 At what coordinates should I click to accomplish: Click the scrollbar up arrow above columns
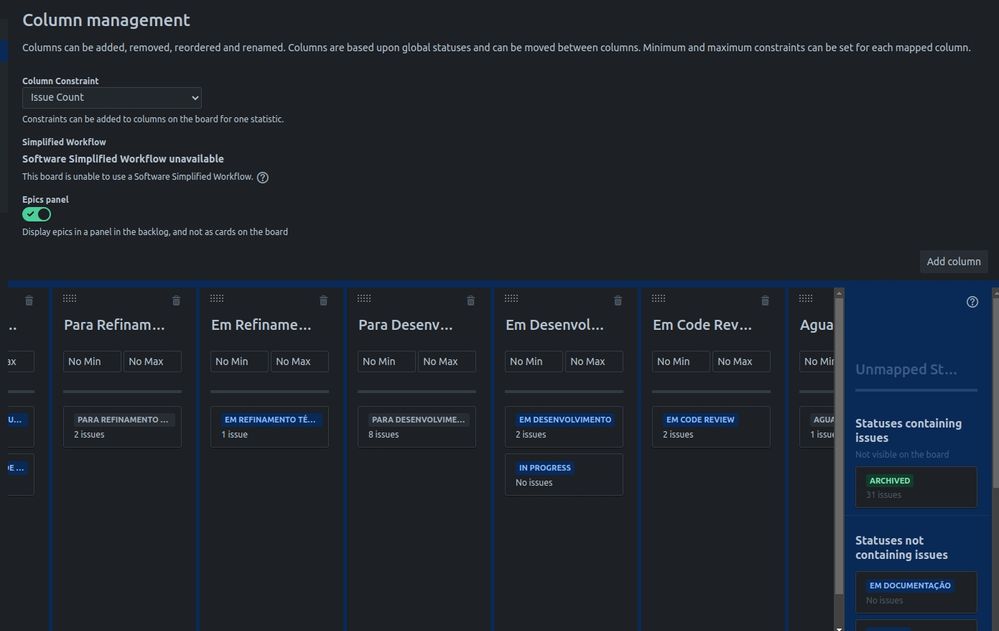tap(839, 293)
